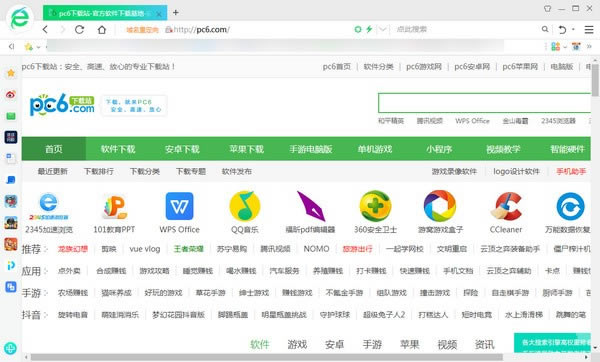Expand the address bar dropdown chevron
This screenshot has width=600, height=362.
click(383, 29)
